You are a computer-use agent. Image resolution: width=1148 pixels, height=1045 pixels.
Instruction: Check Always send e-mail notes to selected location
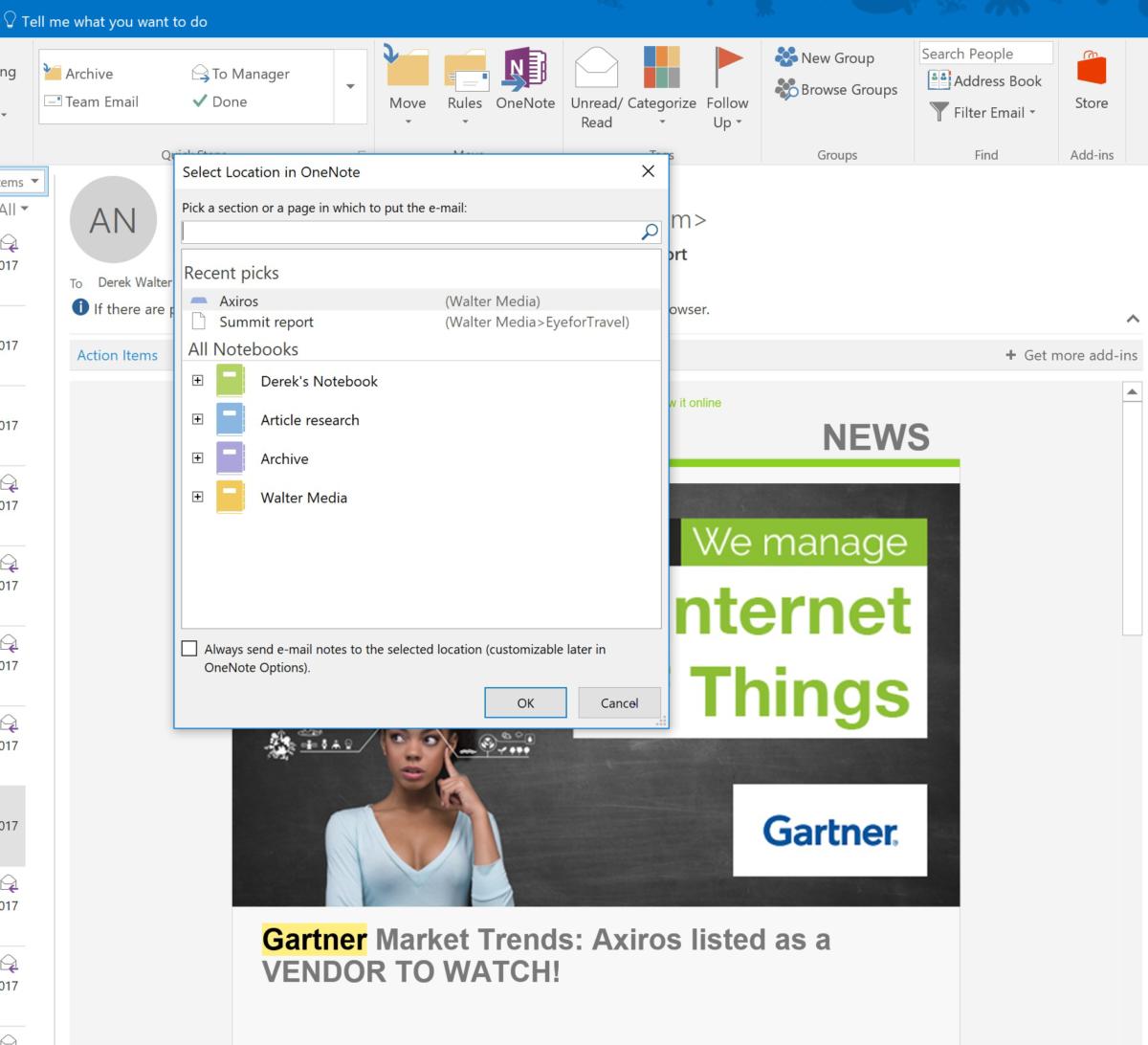[x=189, y=649]
